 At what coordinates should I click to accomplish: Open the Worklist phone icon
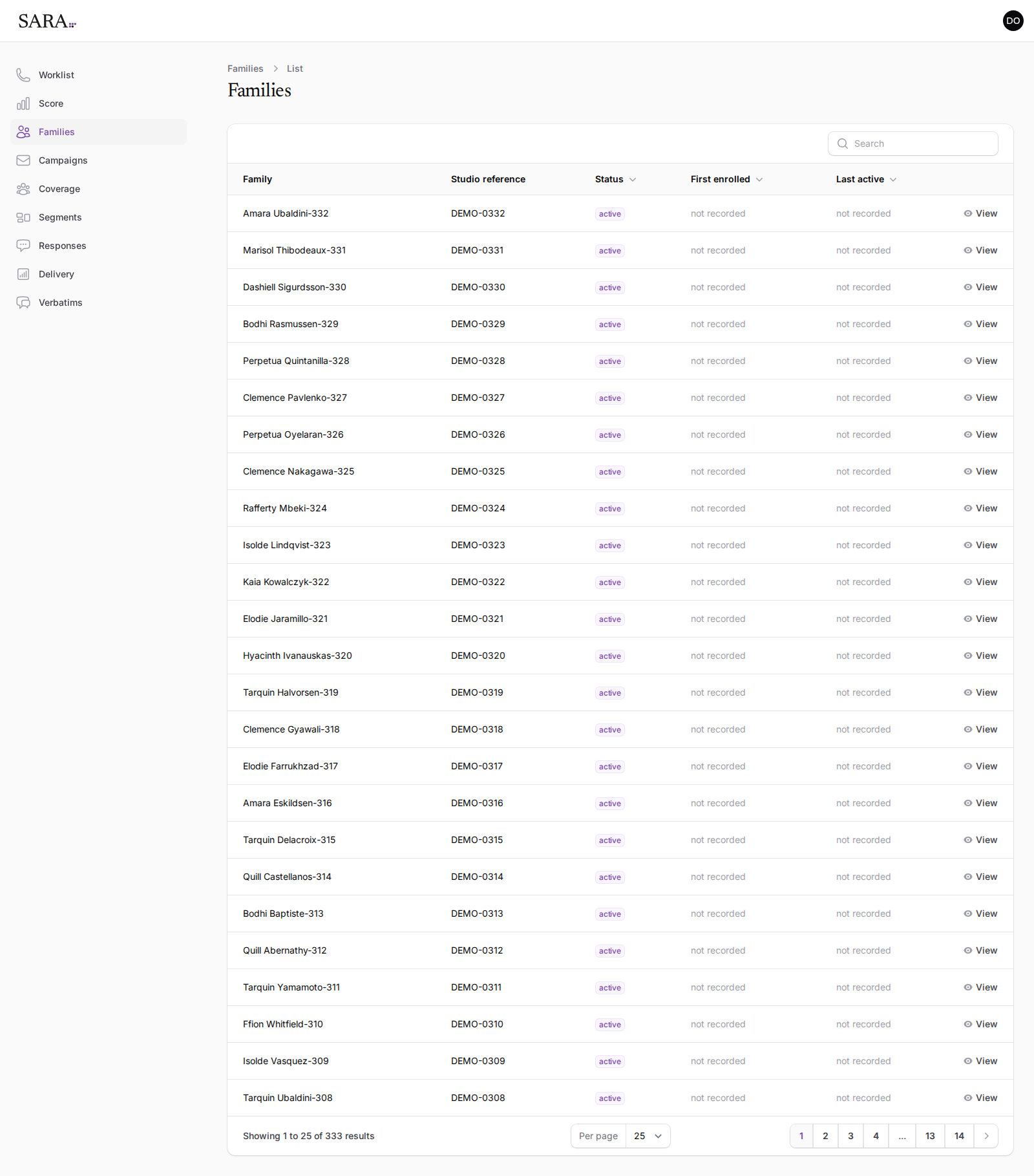(23, 75)
